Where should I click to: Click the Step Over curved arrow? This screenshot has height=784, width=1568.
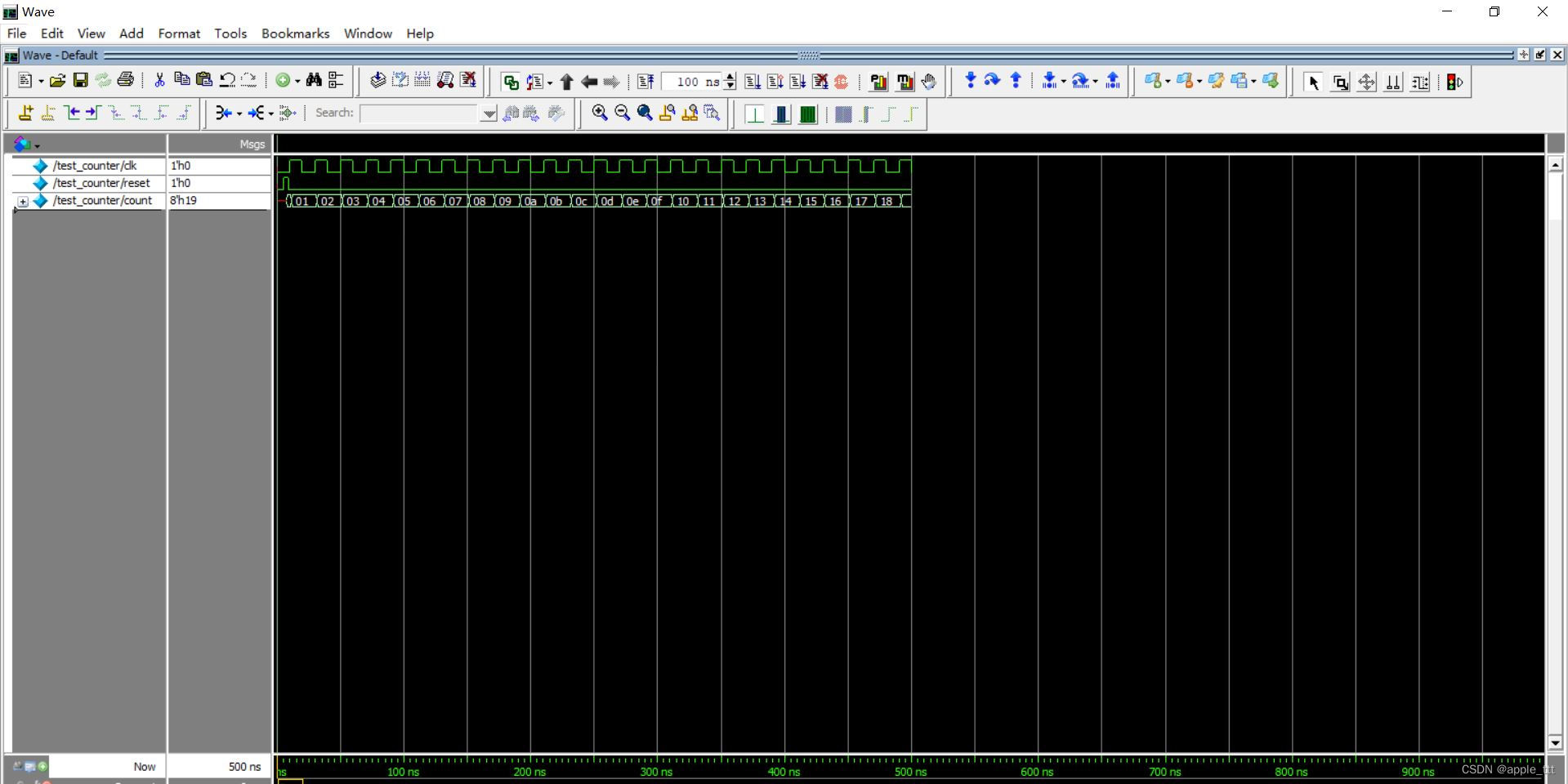[992, 80]
